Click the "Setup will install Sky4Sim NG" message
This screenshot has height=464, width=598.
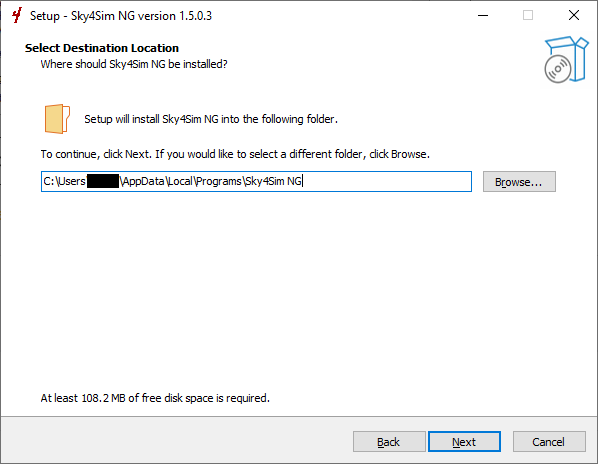click(x=211, y=119)
